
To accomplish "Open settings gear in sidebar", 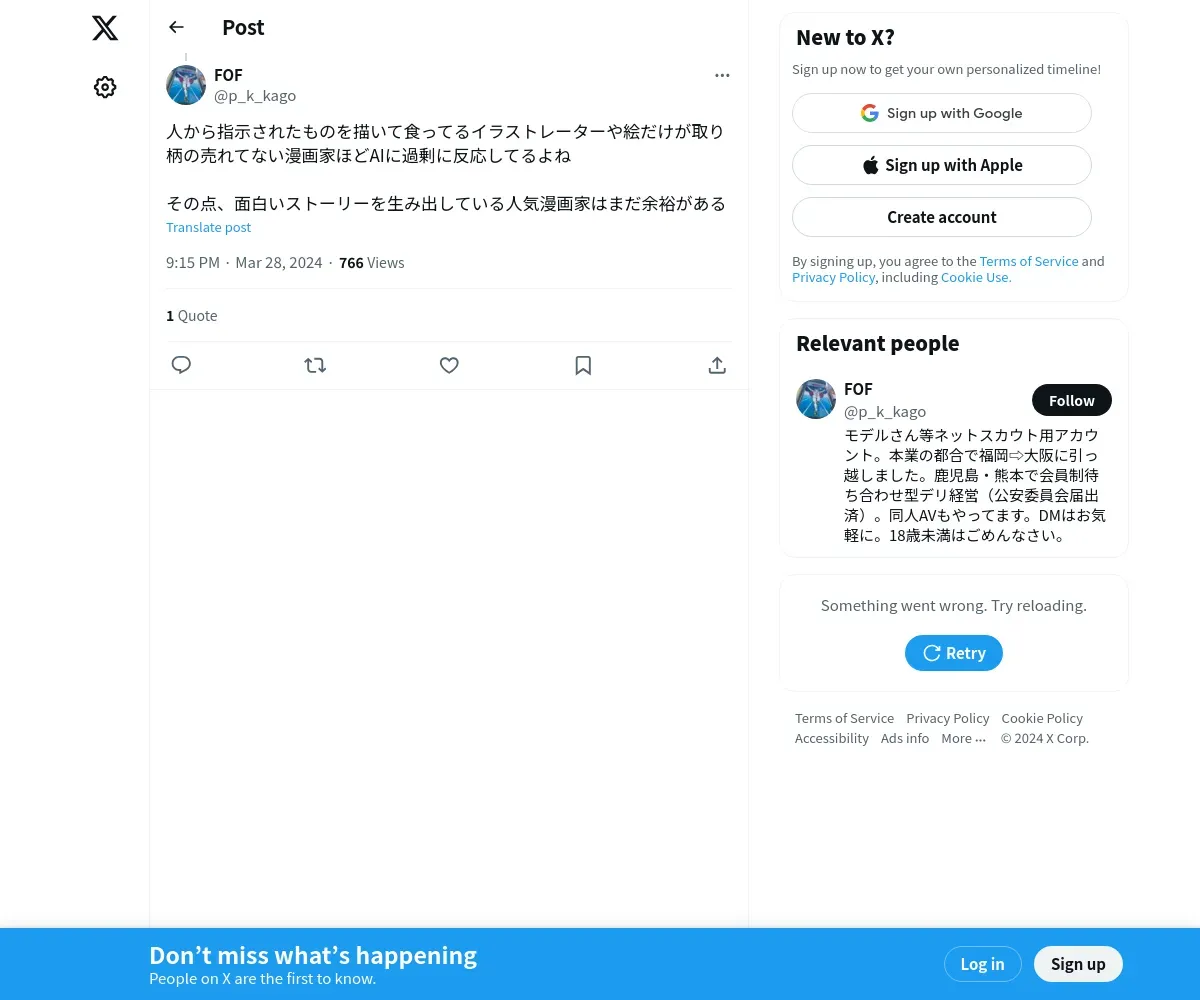I will pyautogui.click(x=105, y=88).
